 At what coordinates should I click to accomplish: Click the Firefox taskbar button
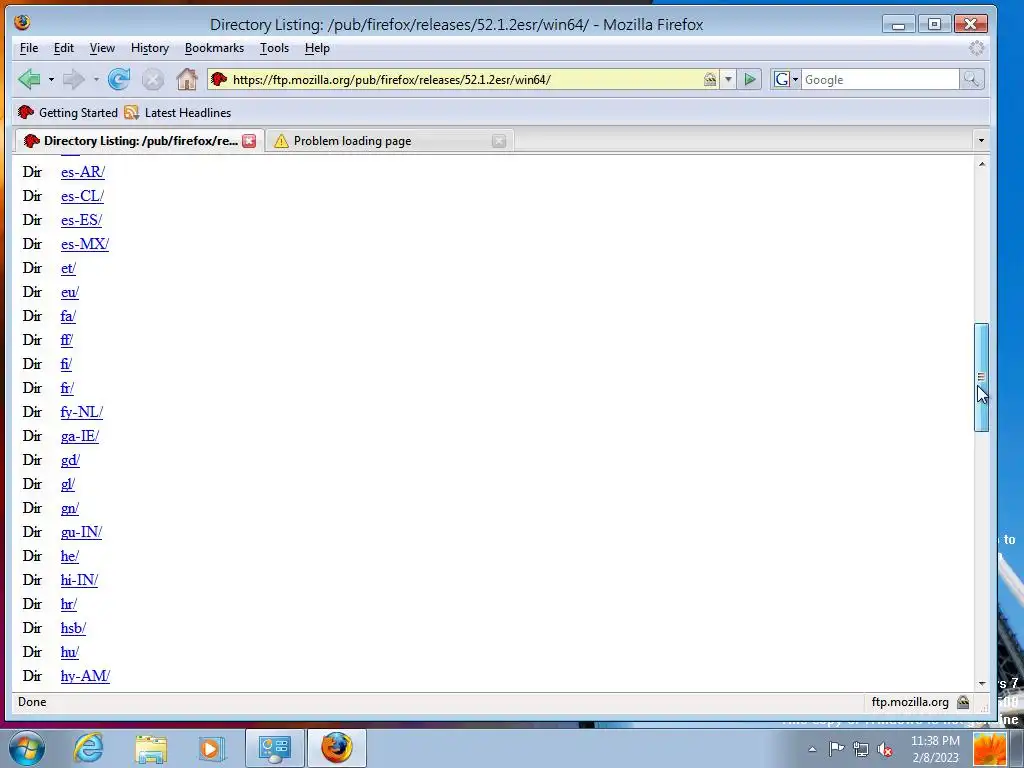336,748
